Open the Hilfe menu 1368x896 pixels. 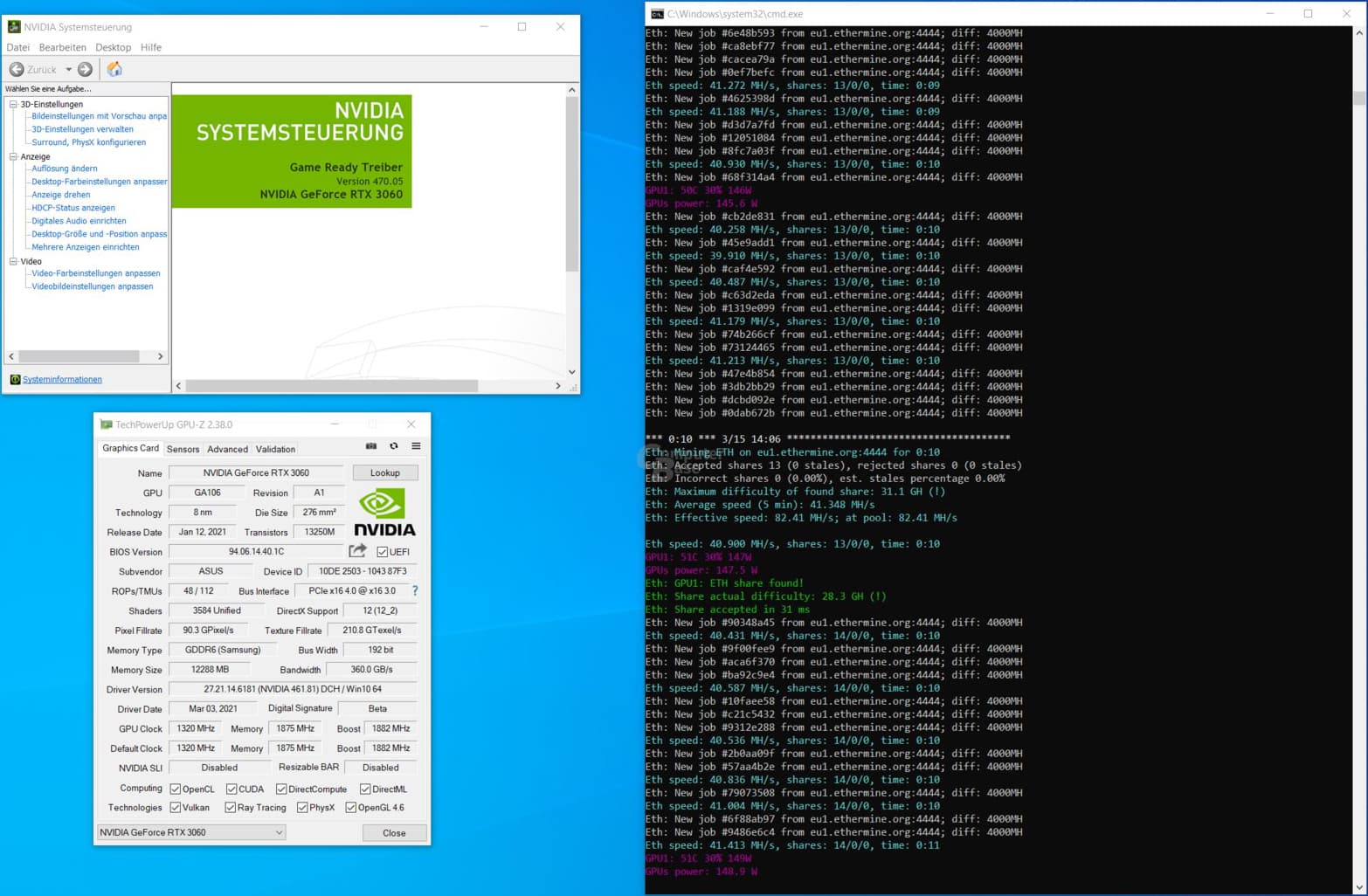coord(151,47)
